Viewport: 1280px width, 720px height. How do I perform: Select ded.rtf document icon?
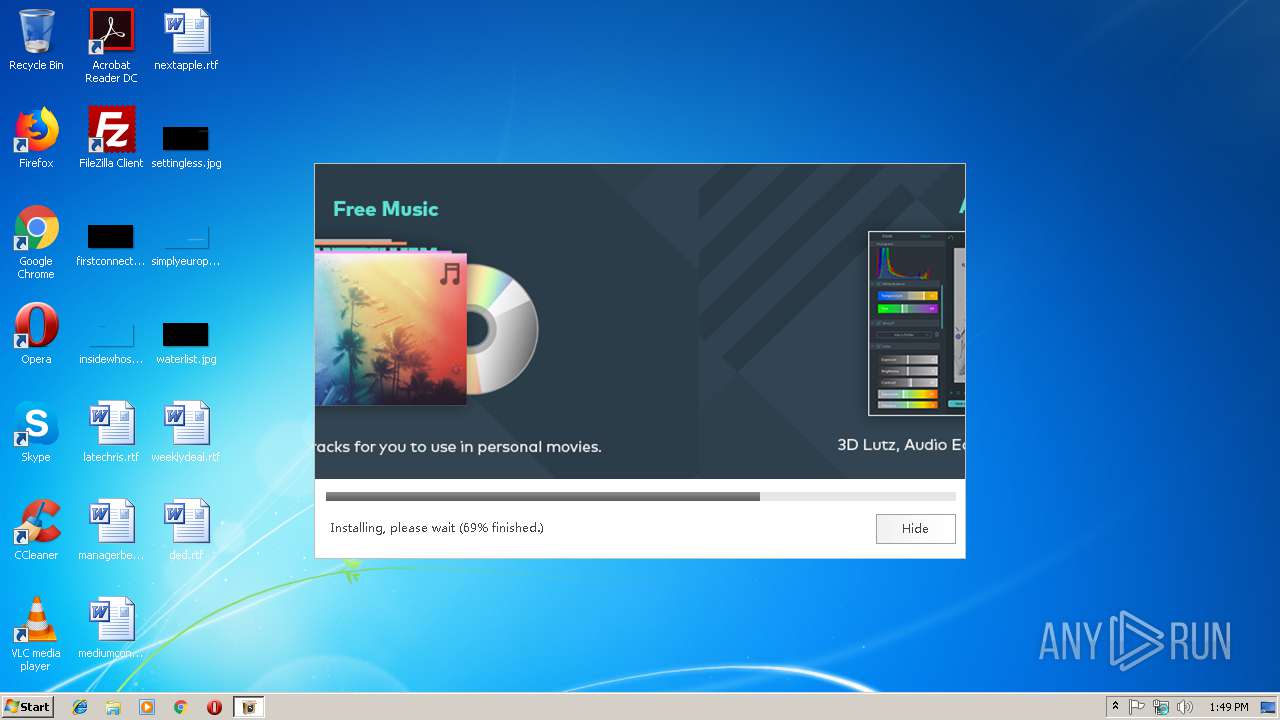(x=186, y=530)
